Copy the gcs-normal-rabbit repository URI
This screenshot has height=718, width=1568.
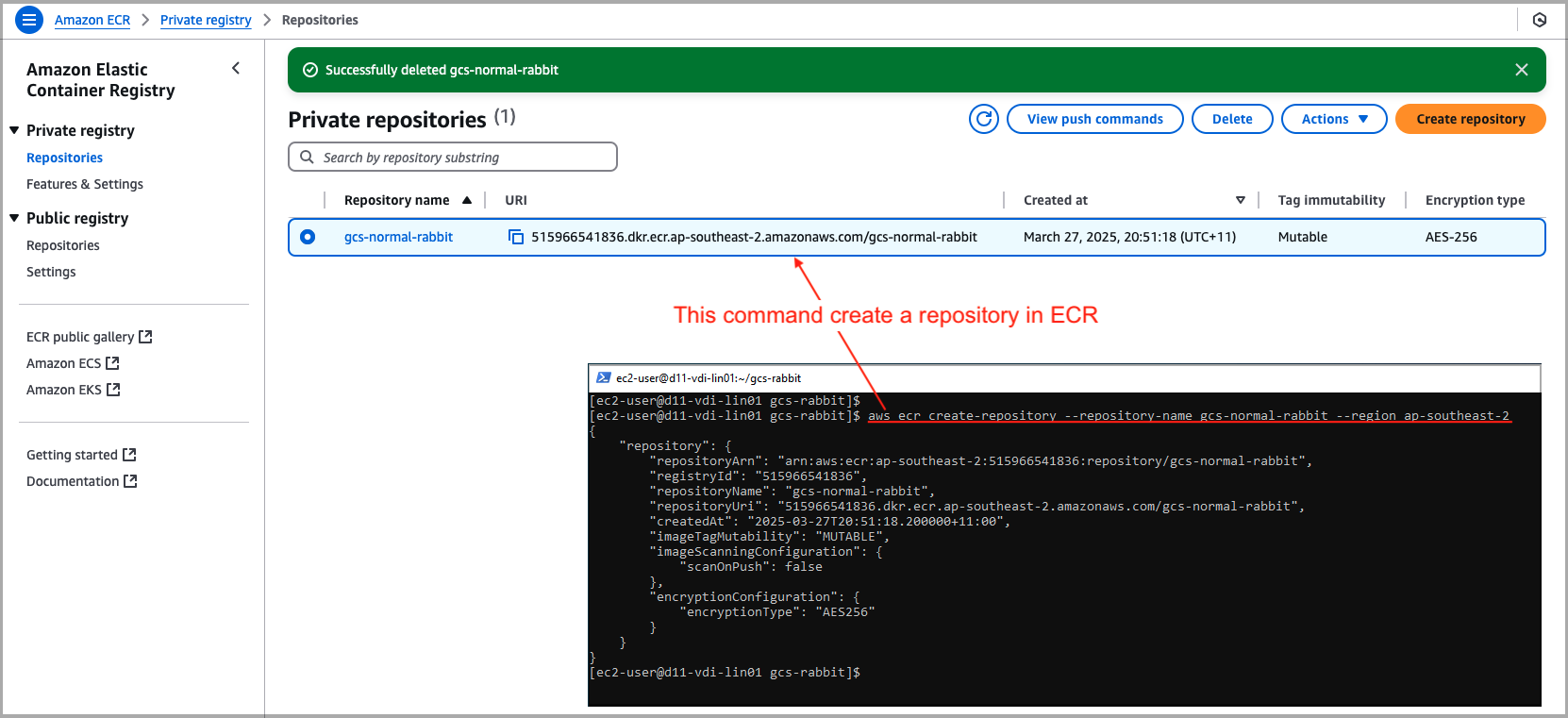coord(516,237)
